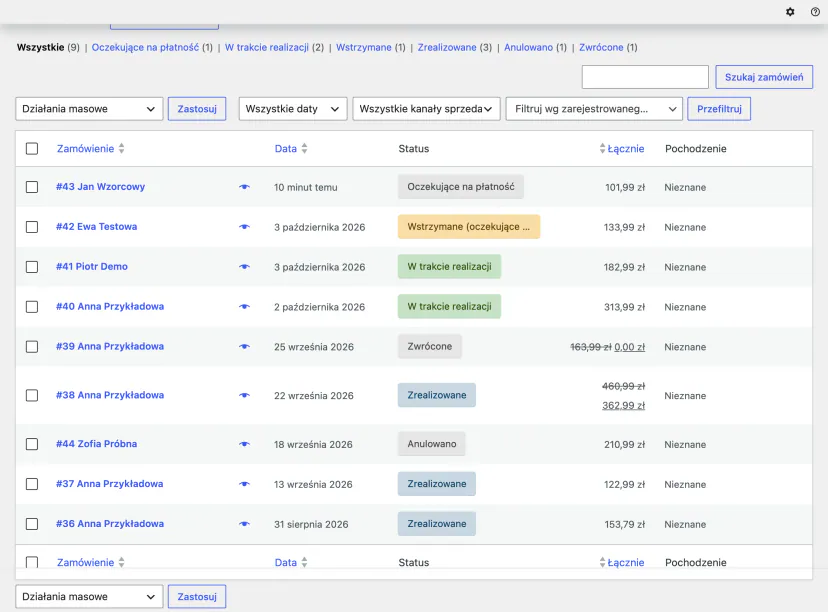Sort arrows next to top Łącznie header
This screenshot has width=828, height=612.
602,148
